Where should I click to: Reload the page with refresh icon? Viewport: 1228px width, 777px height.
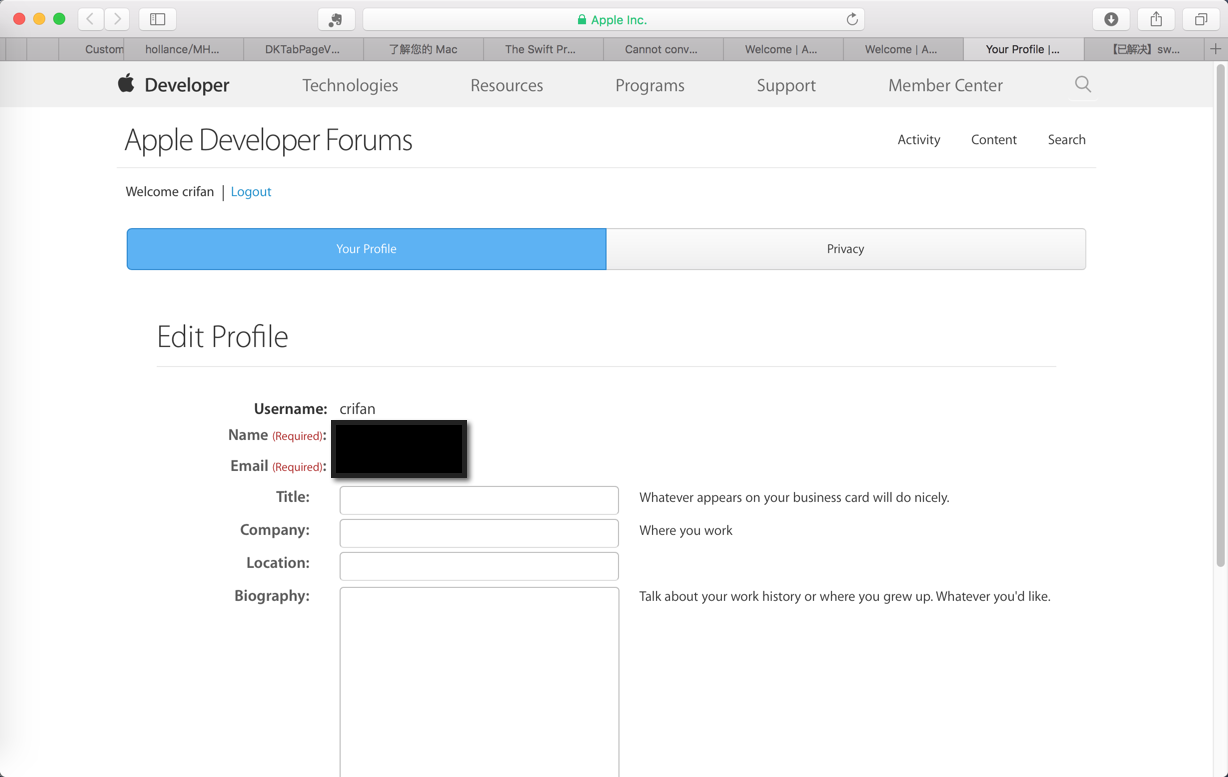click(x=852, y=19)
